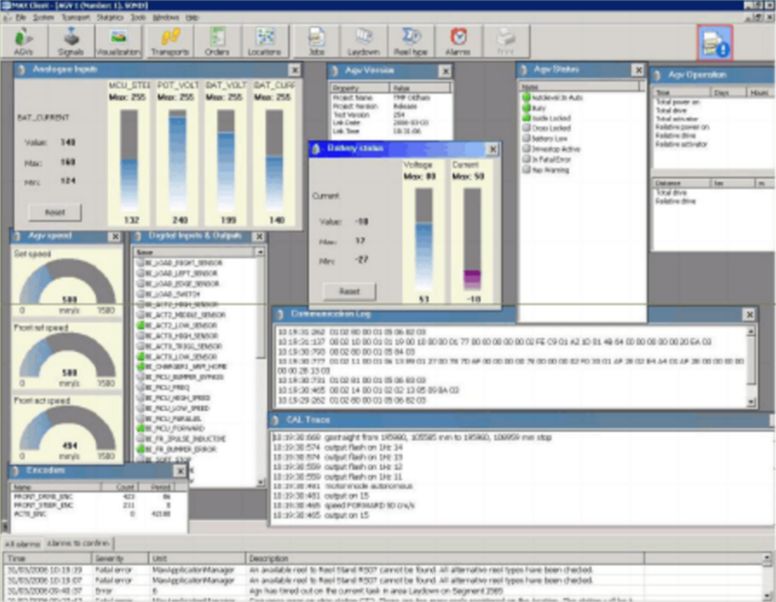Click the Laydown toolbar icon
Viewport: 776px width, 602px height.
pyautogui.click(x=364, y=41)
